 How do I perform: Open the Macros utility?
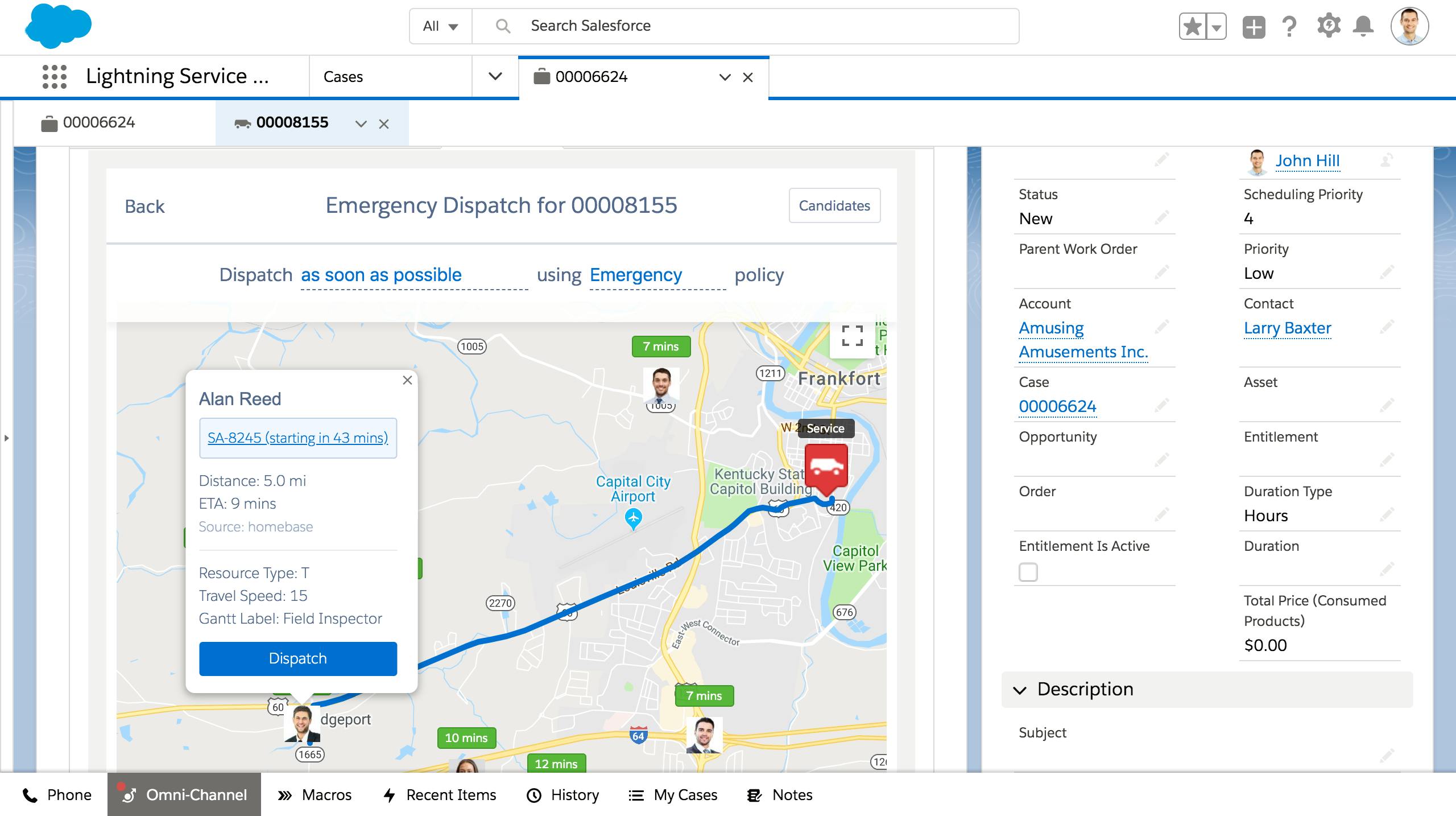315,795
